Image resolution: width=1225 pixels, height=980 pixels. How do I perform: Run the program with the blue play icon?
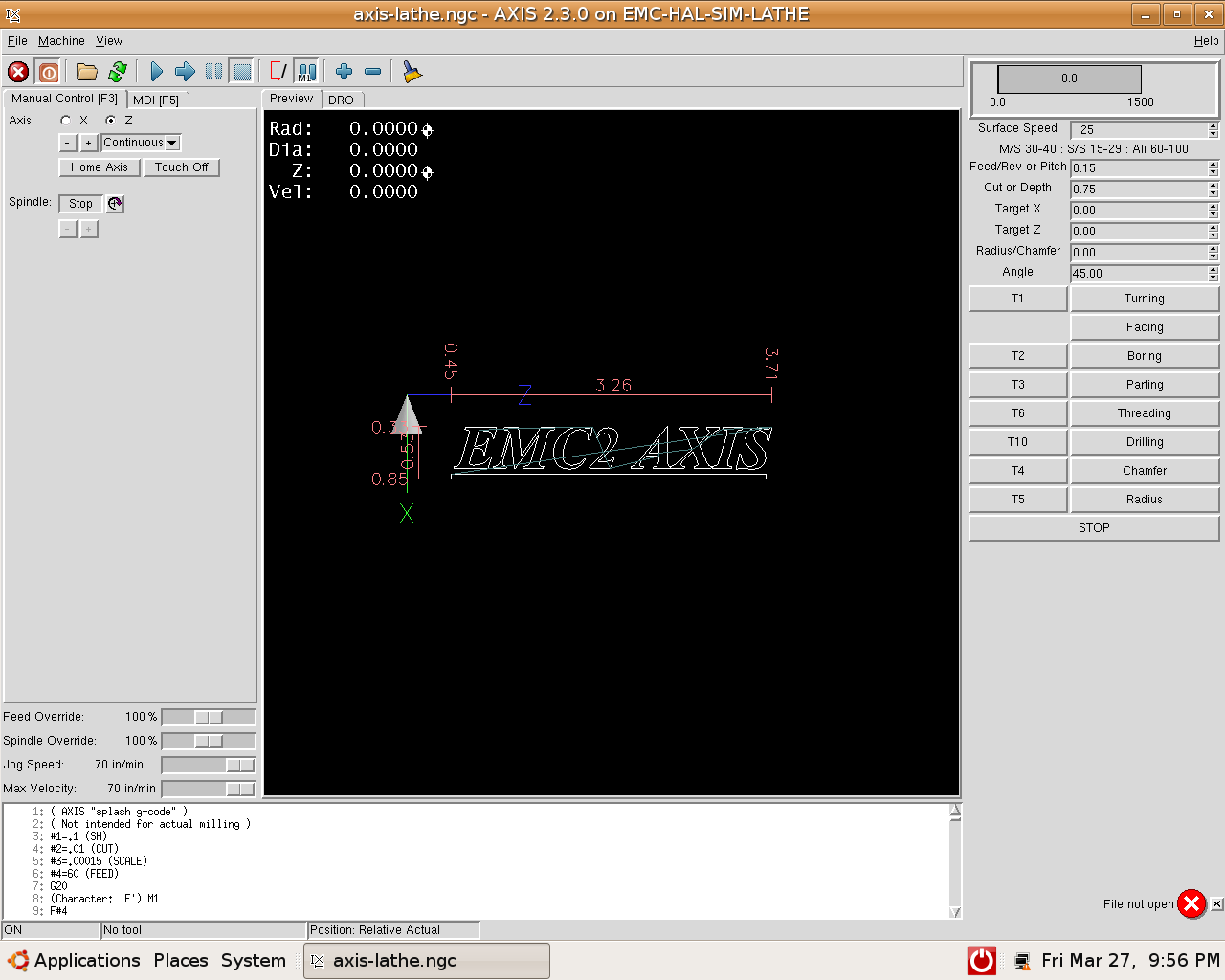point(157,72)
